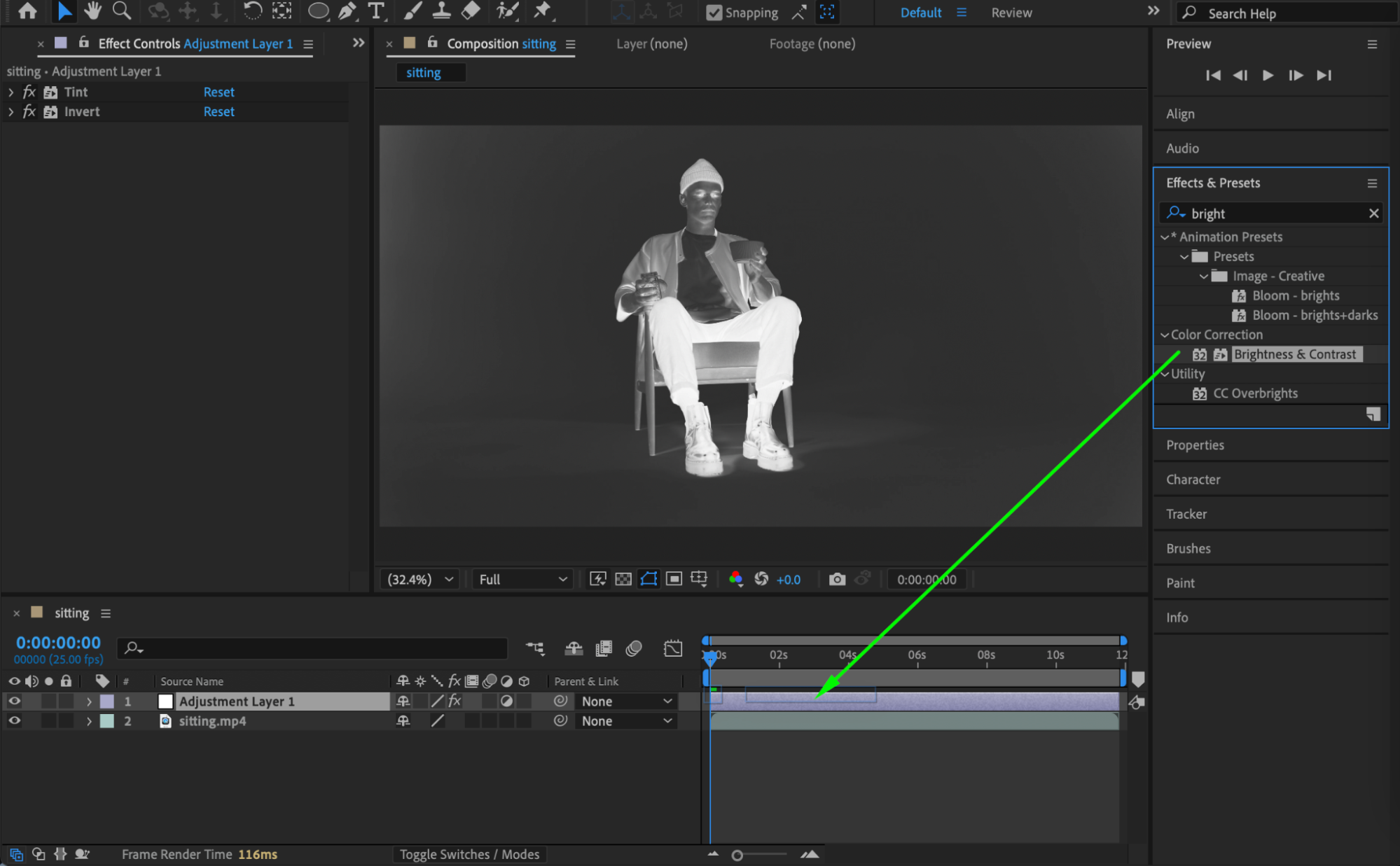Open the Full resolution dropdown
This screenshot has height=866, width=1400.
(522, 579)
